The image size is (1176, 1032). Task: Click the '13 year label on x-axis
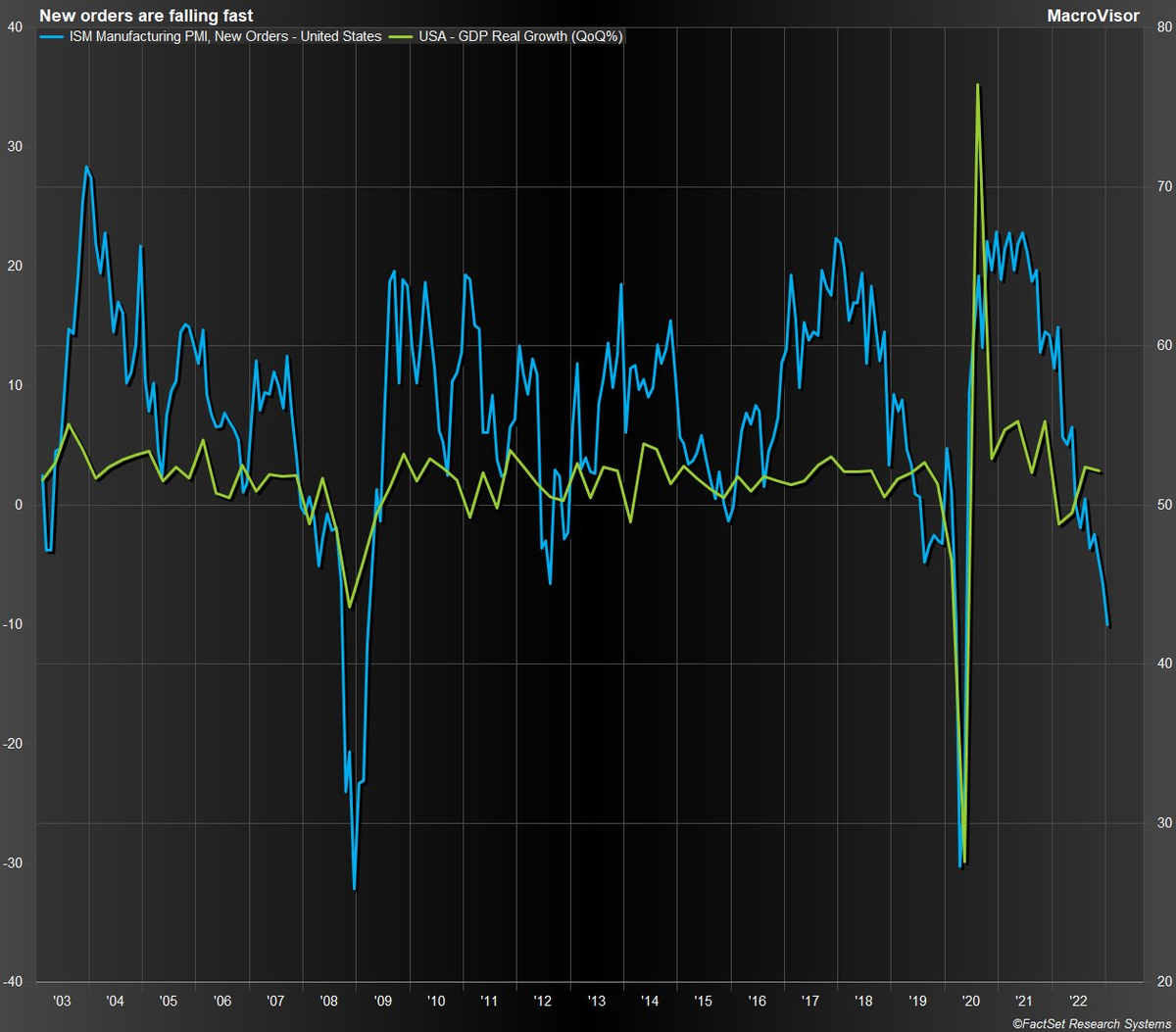pos(596,1000)
